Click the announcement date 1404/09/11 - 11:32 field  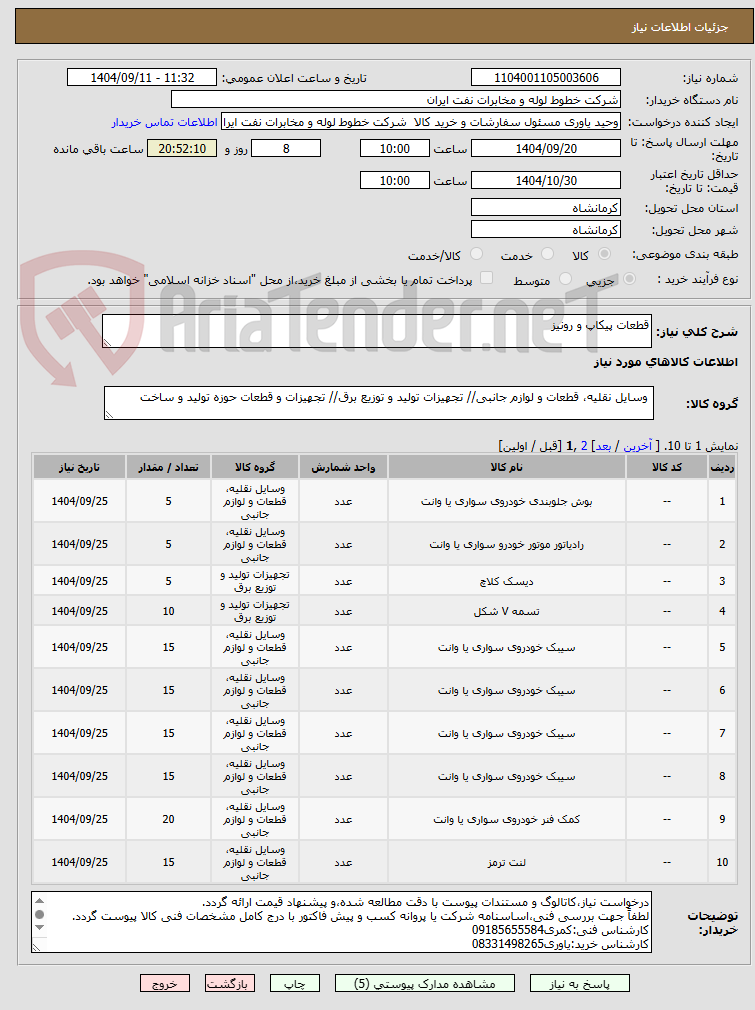click(142, 77)
